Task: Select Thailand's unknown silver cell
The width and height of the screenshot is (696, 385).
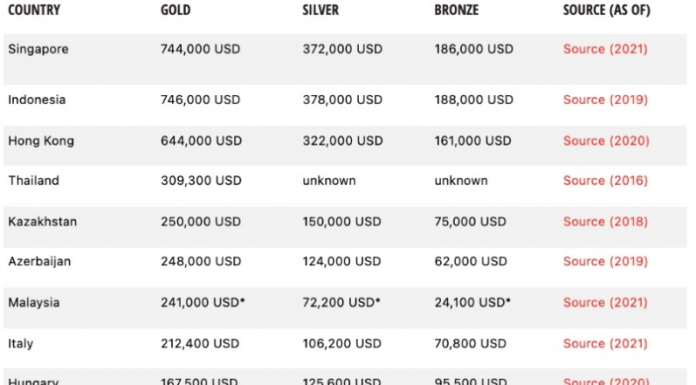Action: [329, 180]
